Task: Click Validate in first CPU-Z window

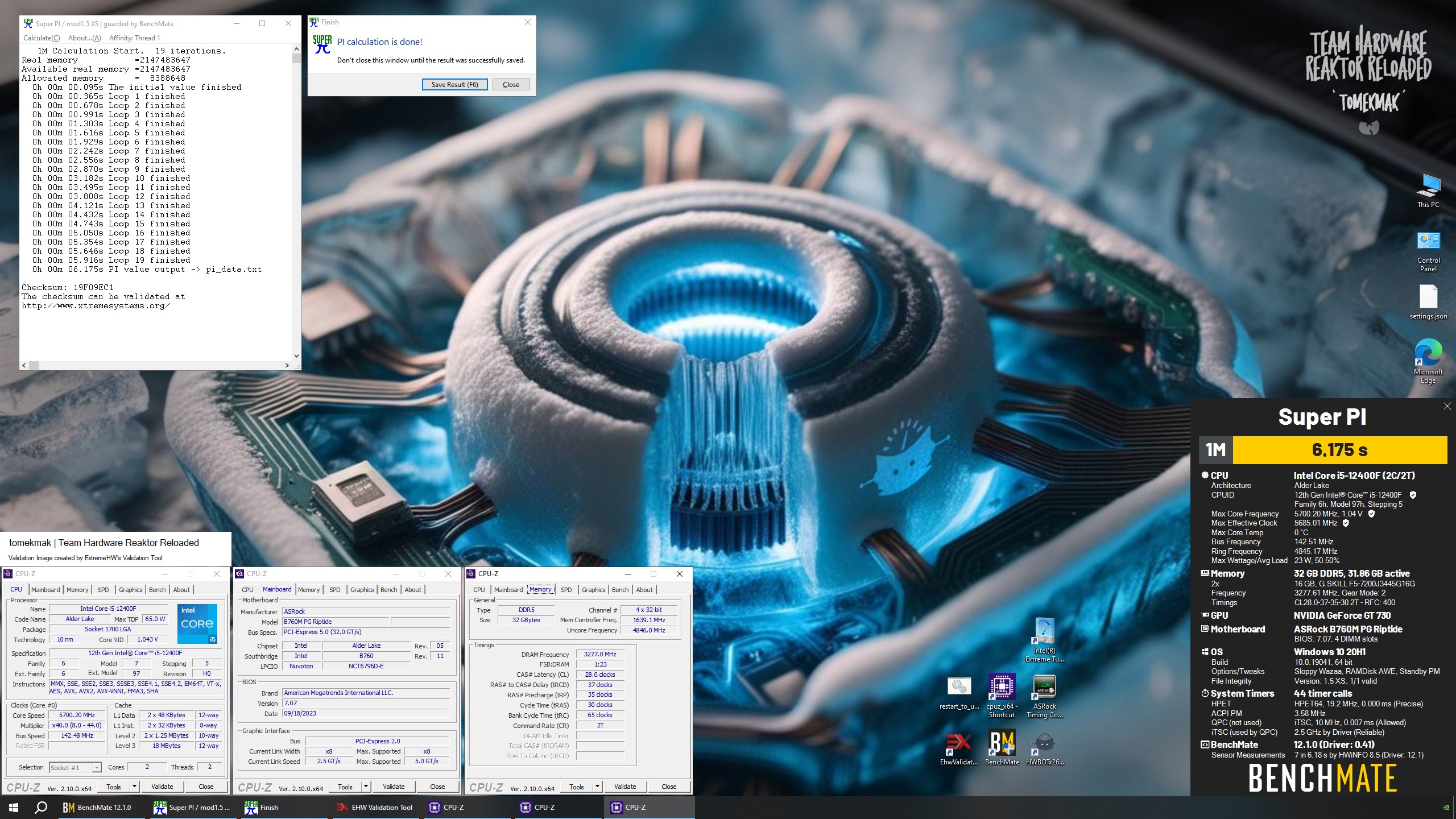Action: (162, 787)
